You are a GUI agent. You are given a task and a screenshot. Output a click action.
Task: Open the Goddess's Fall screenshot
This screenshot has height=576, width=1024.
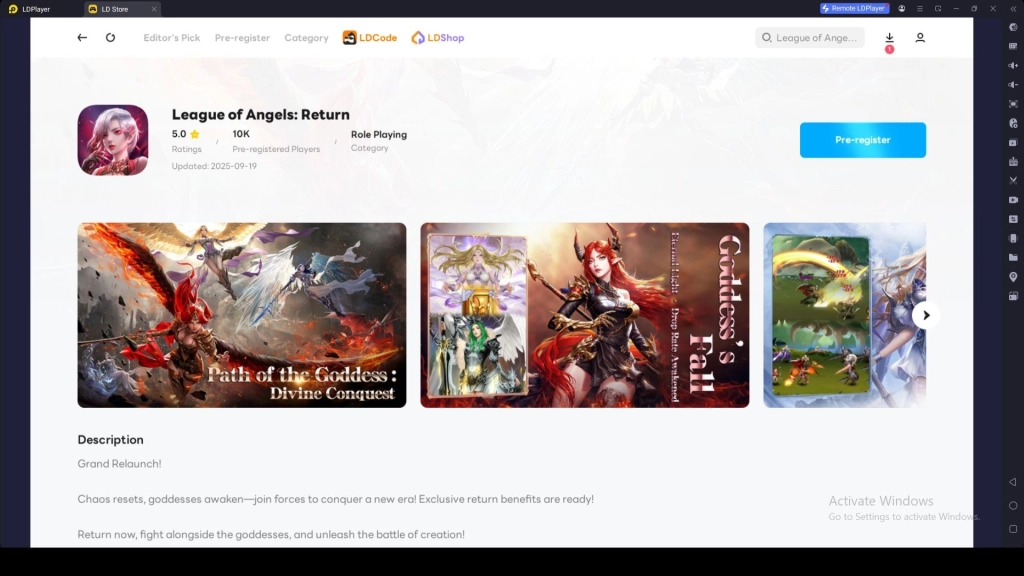coord(584,315)
